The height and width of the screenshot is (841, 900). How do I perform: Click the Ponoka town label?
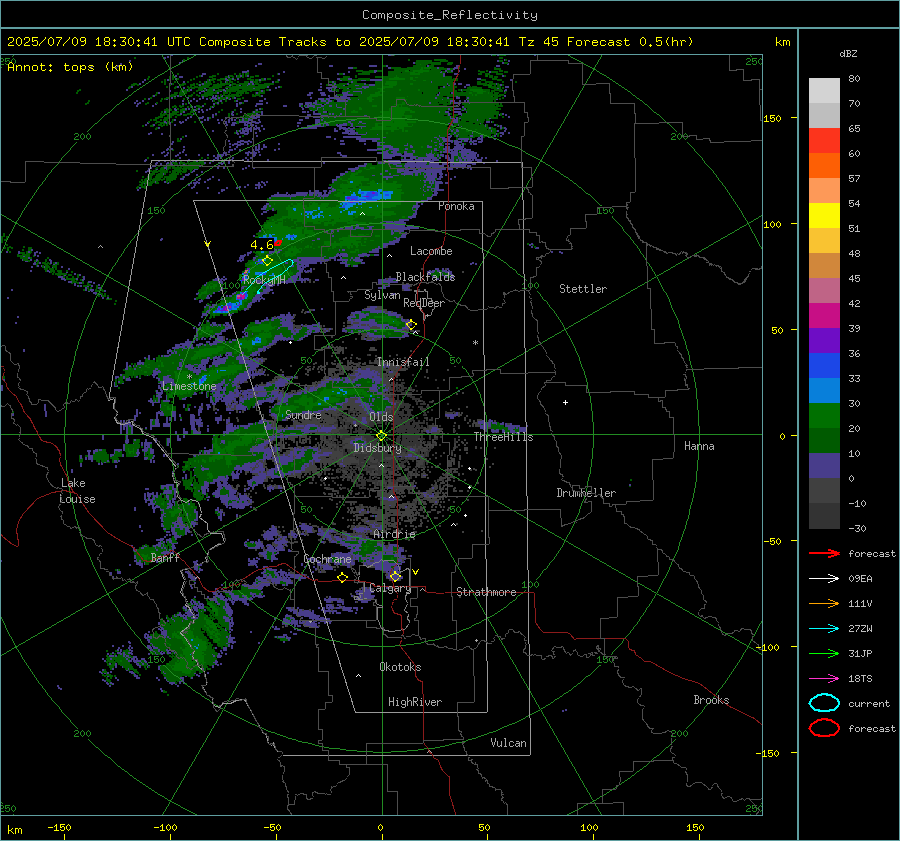(x=456, y=206)
